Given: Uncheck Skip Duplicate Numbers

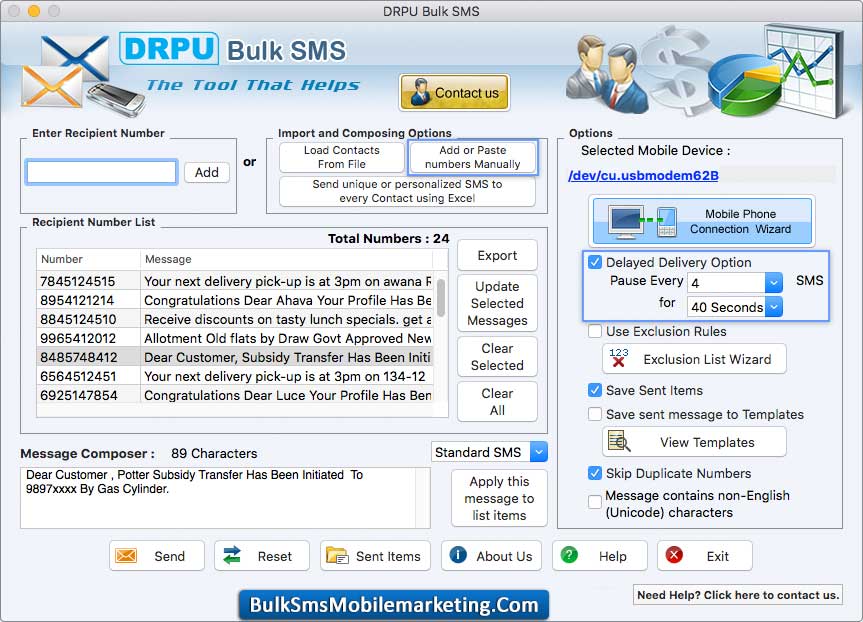Looking at the screenshot, I should 595,473.
